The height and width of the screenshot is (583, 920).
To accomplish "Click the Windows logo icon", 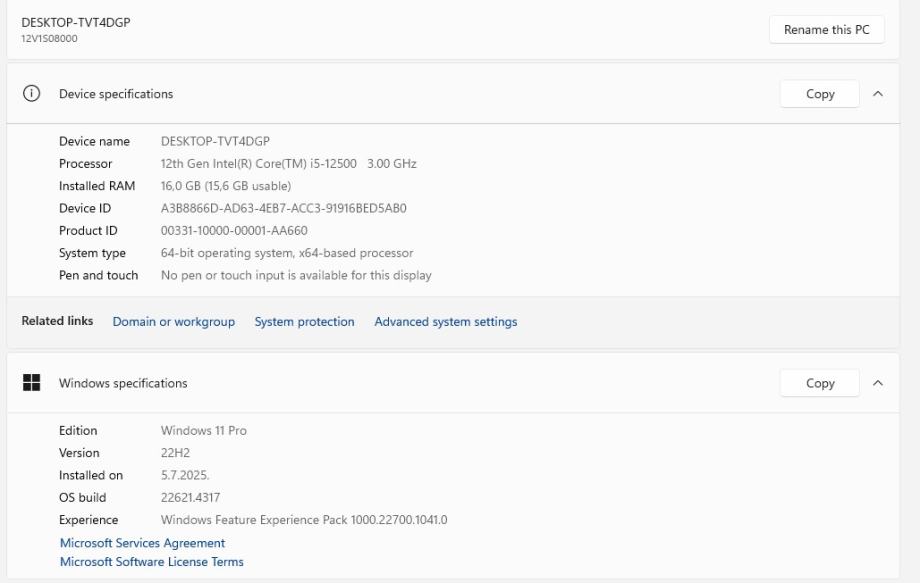I will pyautogui.click(x=32, y=383).
